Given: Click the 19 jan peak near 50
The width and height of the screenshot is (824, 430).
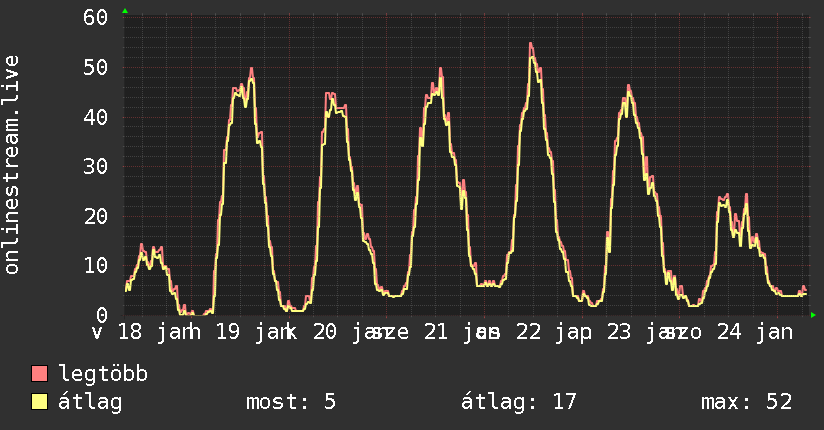Looking at the screenshot, I should pos(251,69).
